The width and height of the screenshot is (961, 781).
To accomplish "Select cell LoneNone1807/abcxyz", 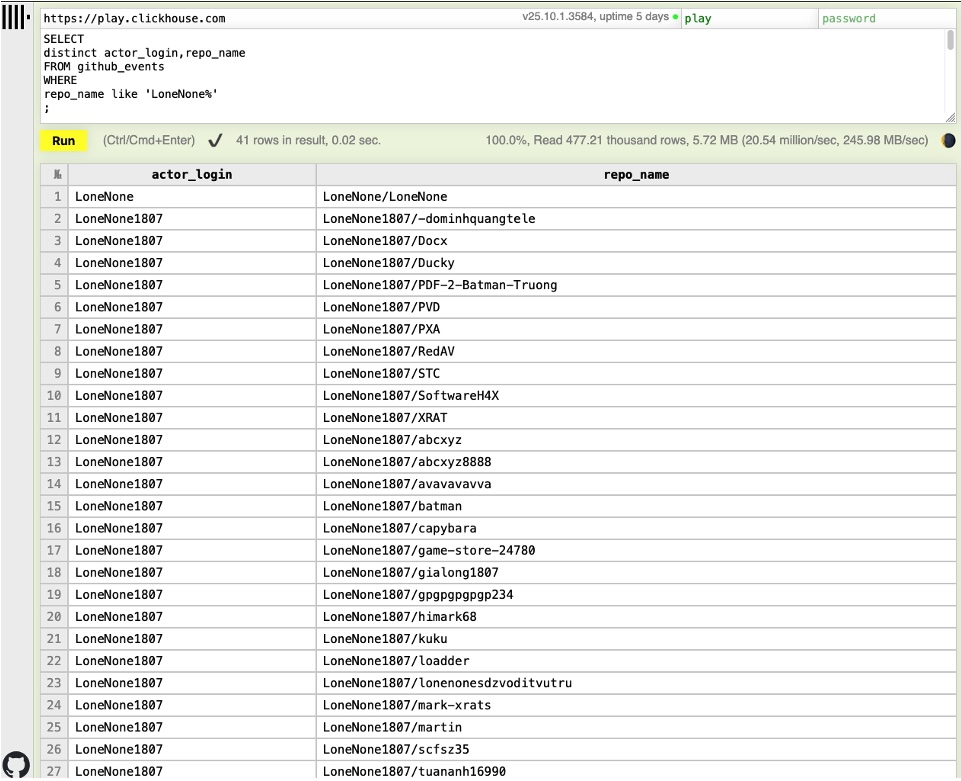I will 636,440.
